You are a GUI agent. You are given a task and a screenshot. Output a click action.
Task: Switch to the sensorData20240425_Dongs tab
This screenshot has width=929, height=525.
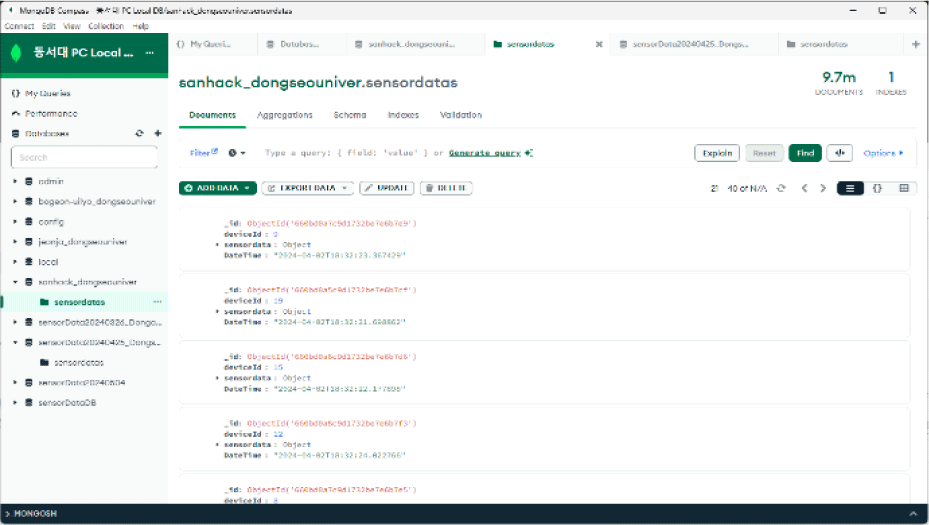(690, 44)
